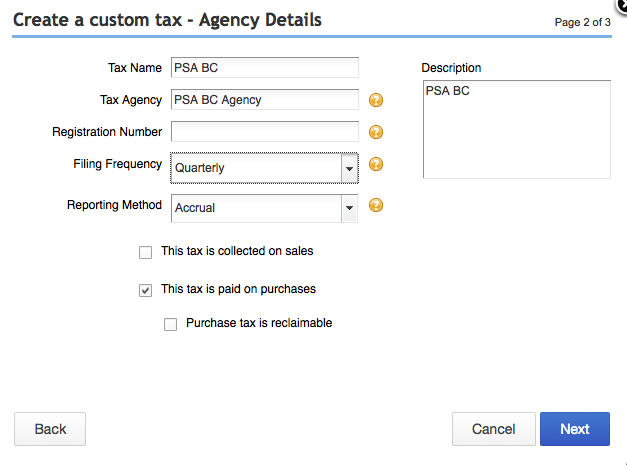Uncheck 'This tax is paid on purchases'
This screenshot has height=465, width=627.
[146, 290]
